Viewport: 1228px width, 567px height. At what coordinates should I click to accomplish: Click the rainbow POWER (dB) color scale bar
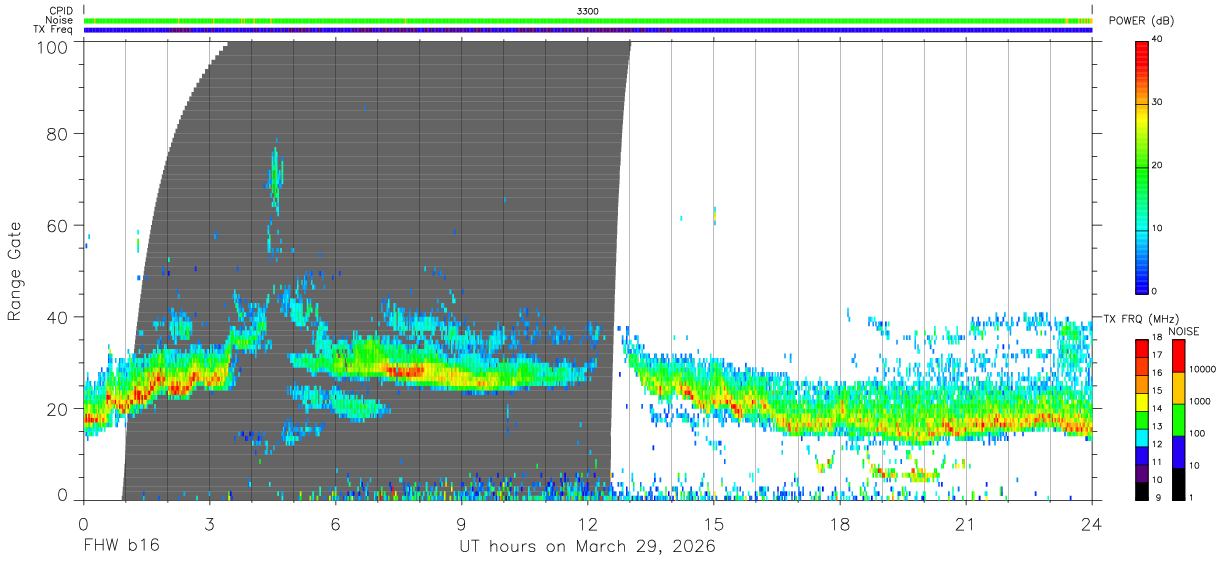[1142, 166]
